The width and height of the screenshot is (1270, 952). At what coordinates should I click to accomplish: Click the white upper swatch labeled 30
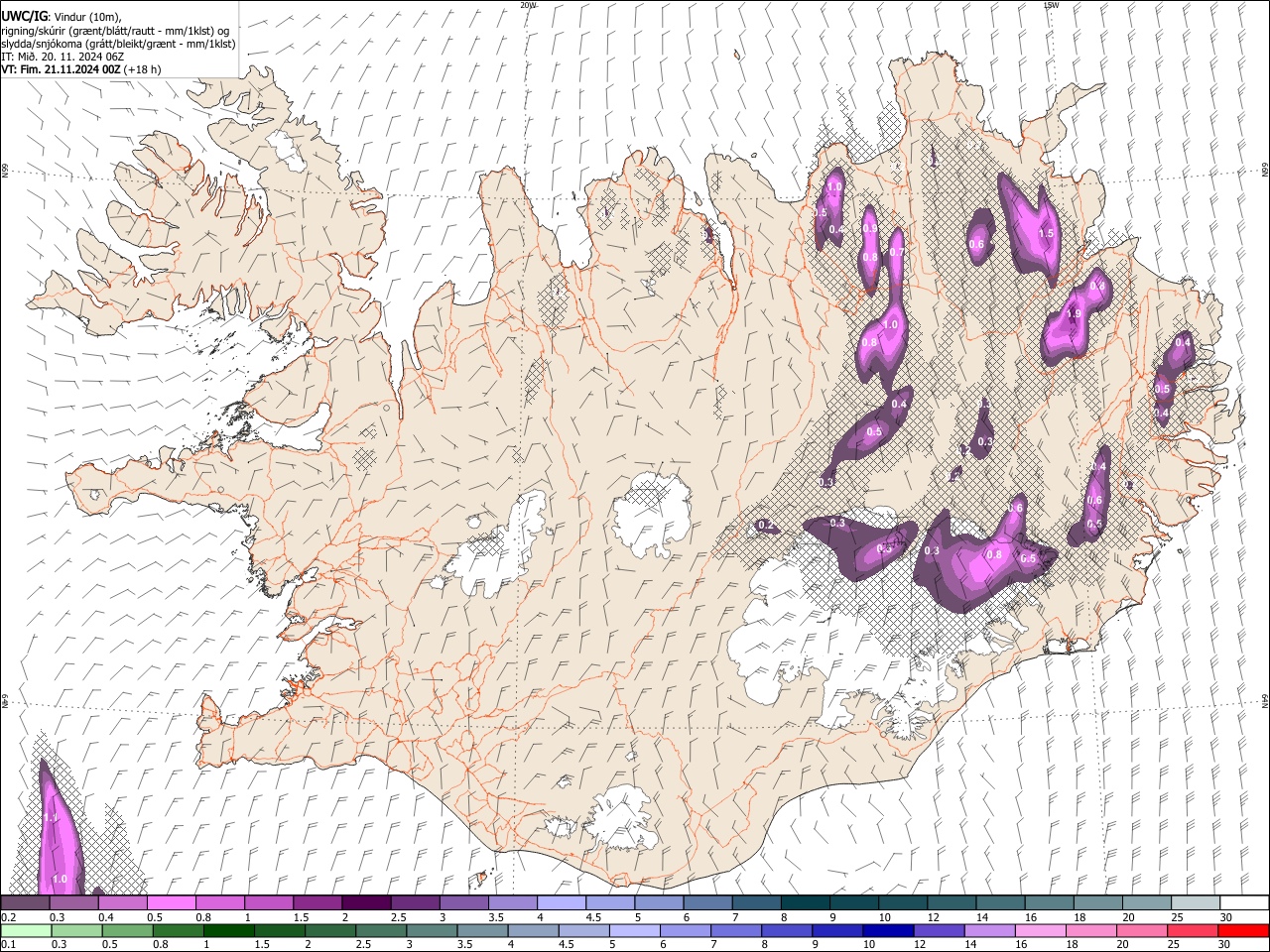coord(1243,903)
